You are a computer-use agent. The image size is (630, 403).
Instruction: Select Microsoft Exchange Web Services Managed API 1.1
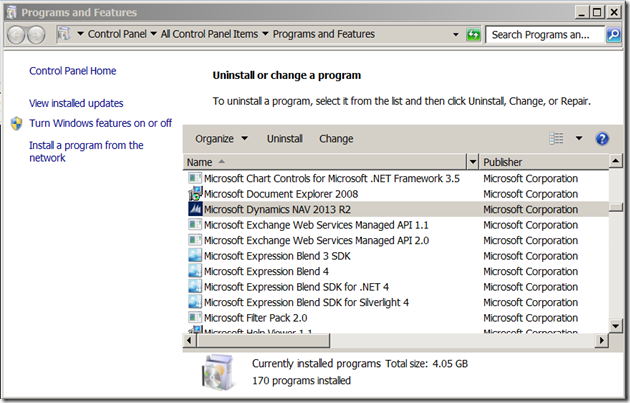pyautogui.click(x=316, y=225)
